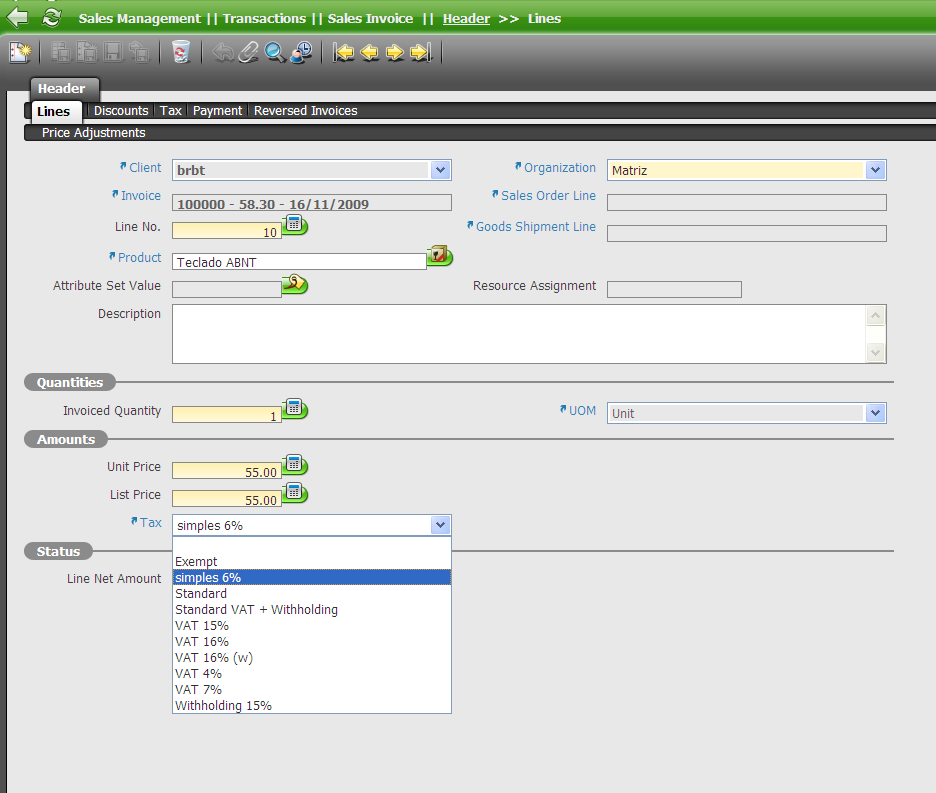Open the Product selector icon

click(439, 257)
